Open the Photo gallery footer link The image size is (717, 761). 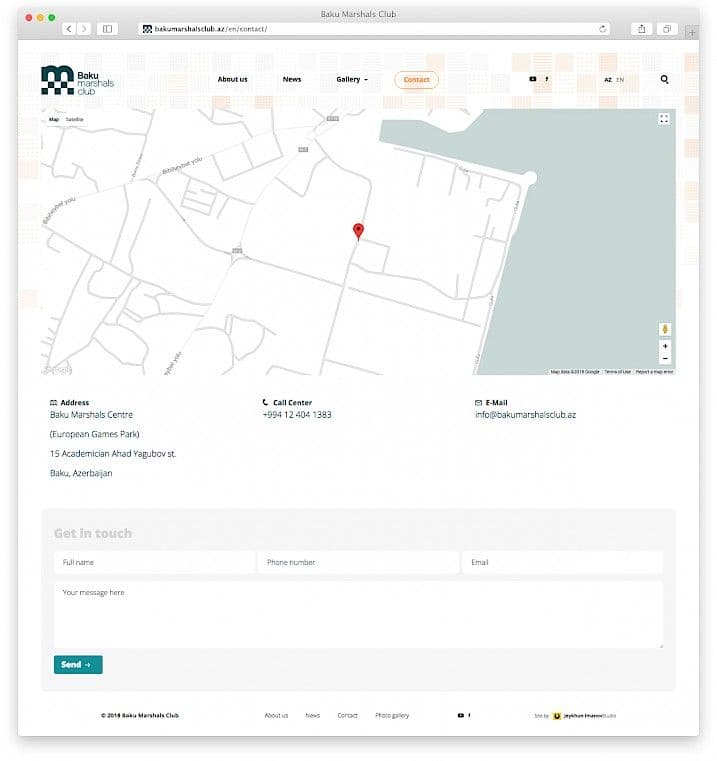coord(392,715)
